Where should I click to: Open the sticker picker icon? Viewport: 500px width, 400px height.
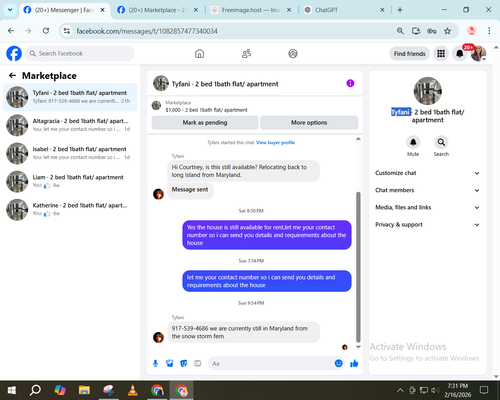click(184, 363)
